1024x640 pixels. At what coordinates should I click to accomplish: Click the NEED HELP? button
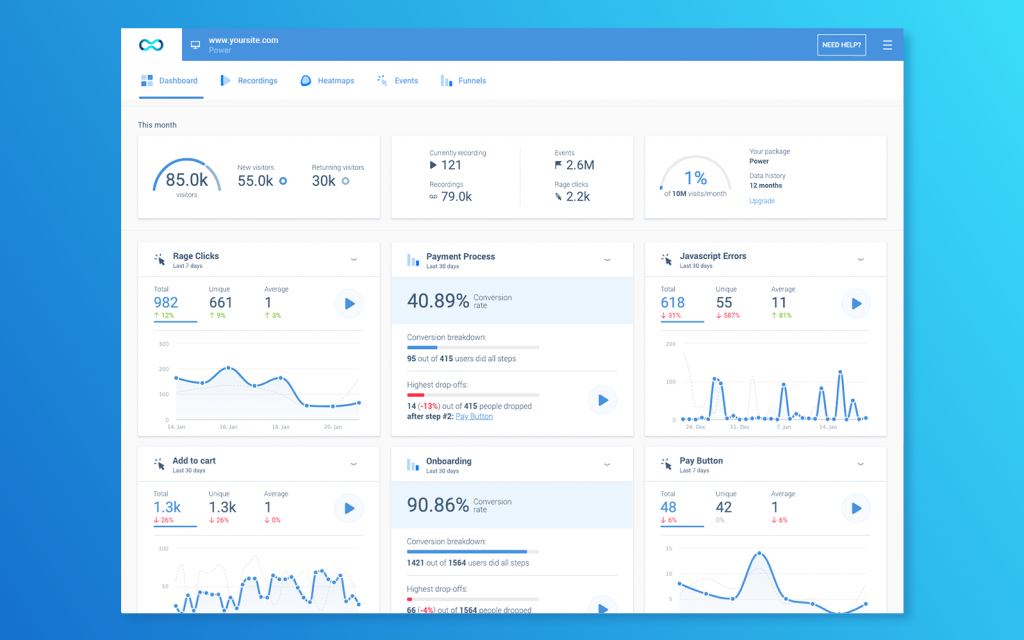841,44
